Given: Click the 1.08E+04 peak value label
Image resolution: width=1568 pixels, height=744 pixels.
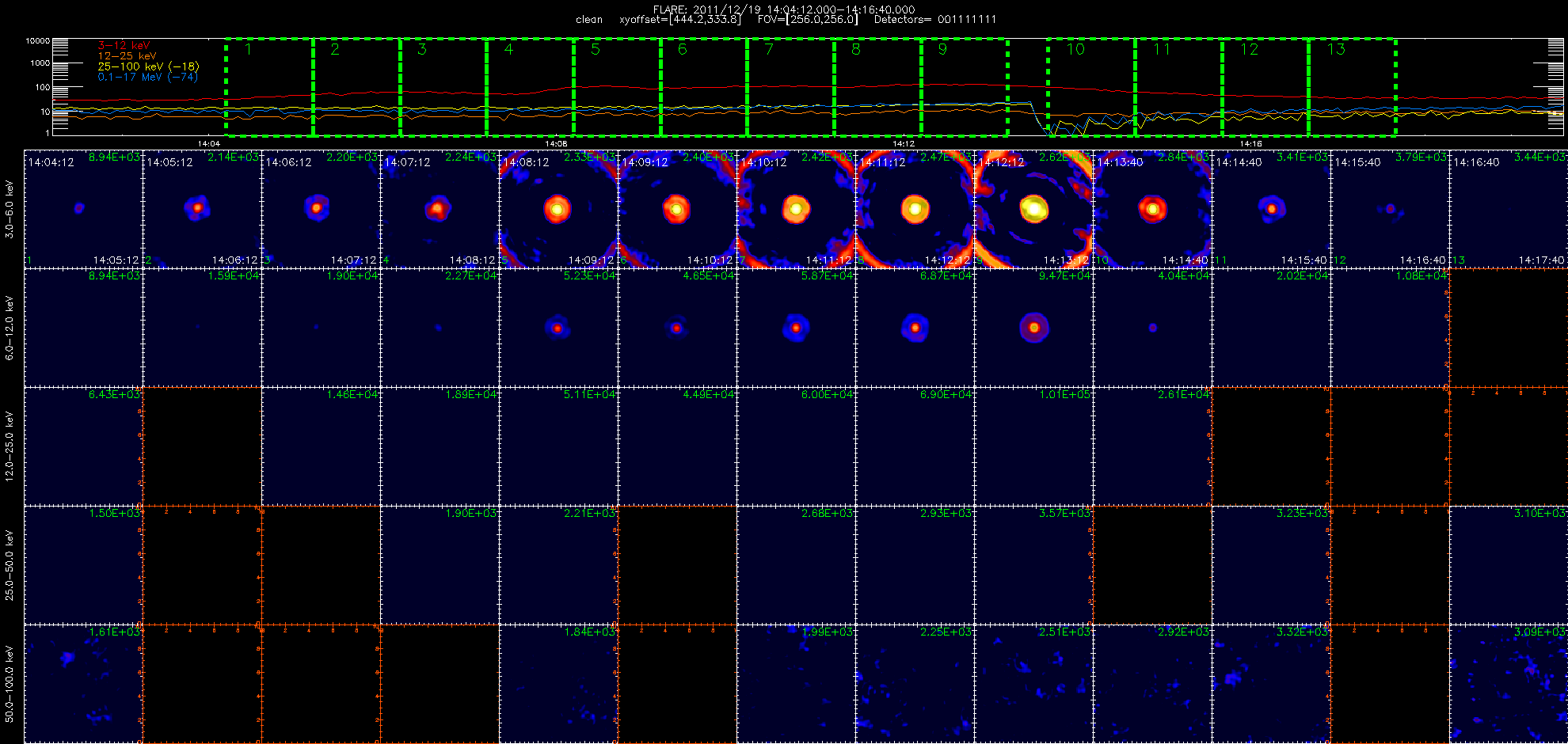Looking at the screenshot, I should coord(1421,275).
